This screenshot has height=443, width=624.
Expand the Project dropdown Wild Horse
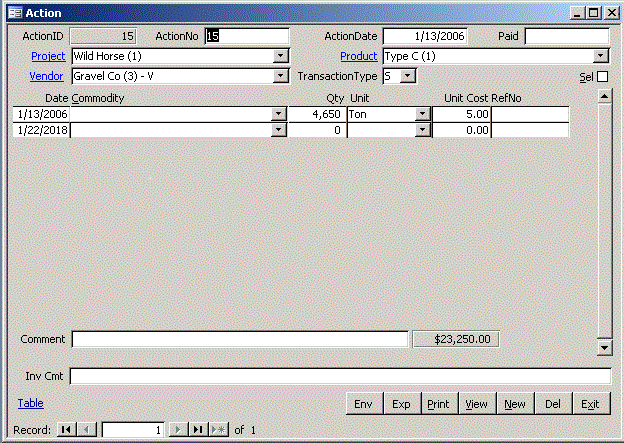(x=281, y=56)
